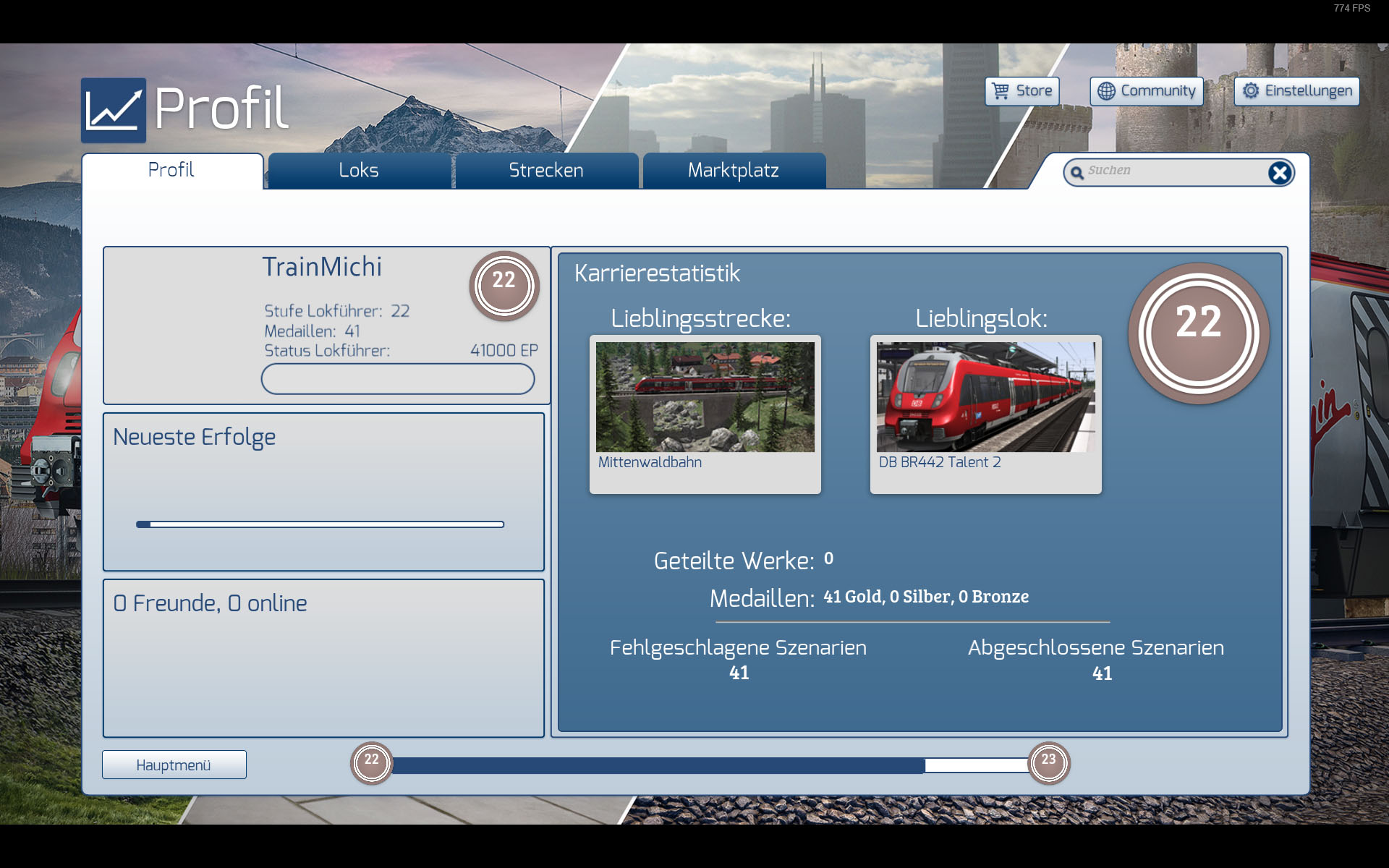Clear search with the X icon
Image resolution: width=1389 pixels, height=868 pixels.
1279,172
